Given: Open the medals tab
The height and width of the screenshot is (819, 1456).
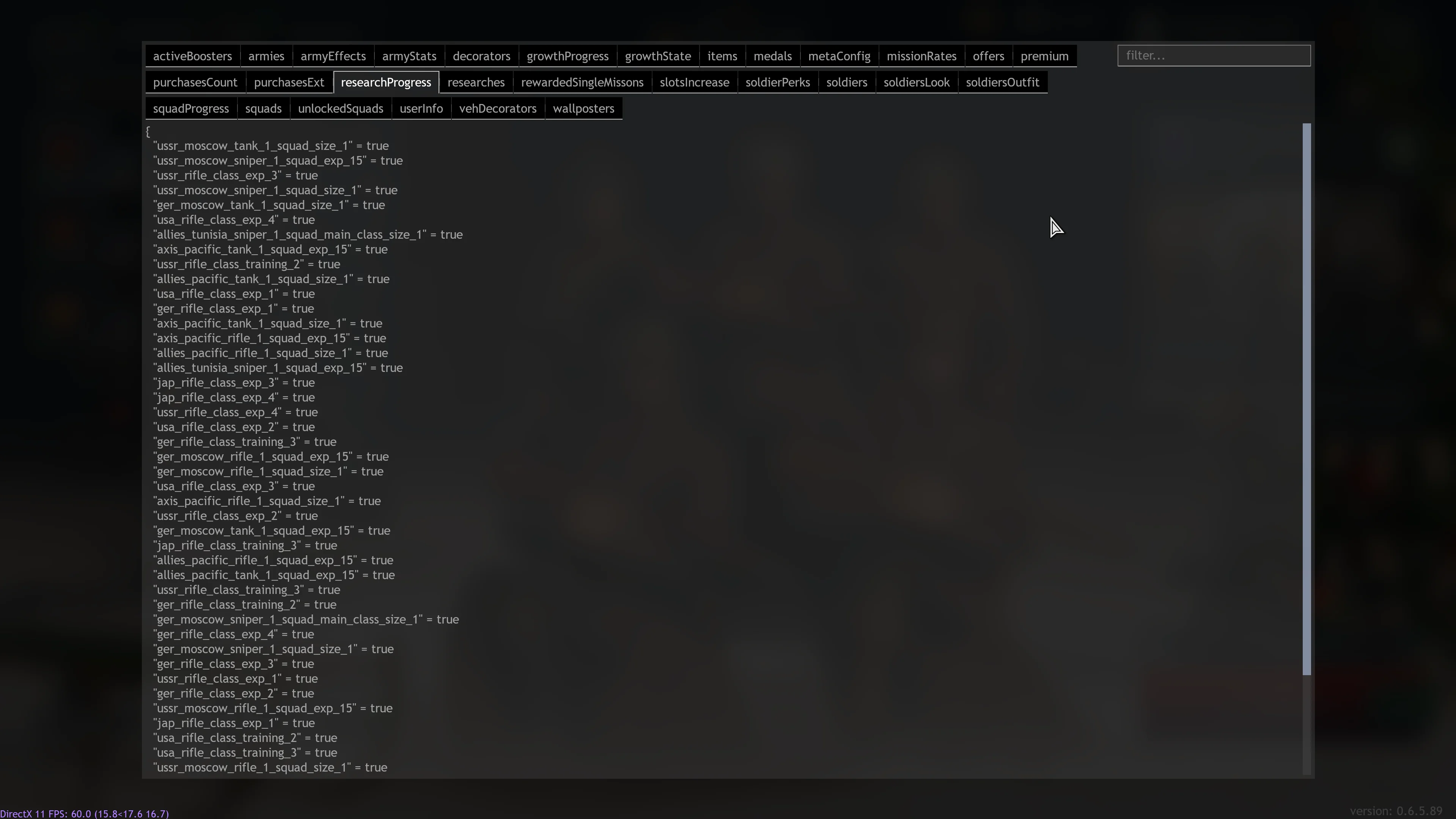Looking at the screenshot, I should pos(772,56).
